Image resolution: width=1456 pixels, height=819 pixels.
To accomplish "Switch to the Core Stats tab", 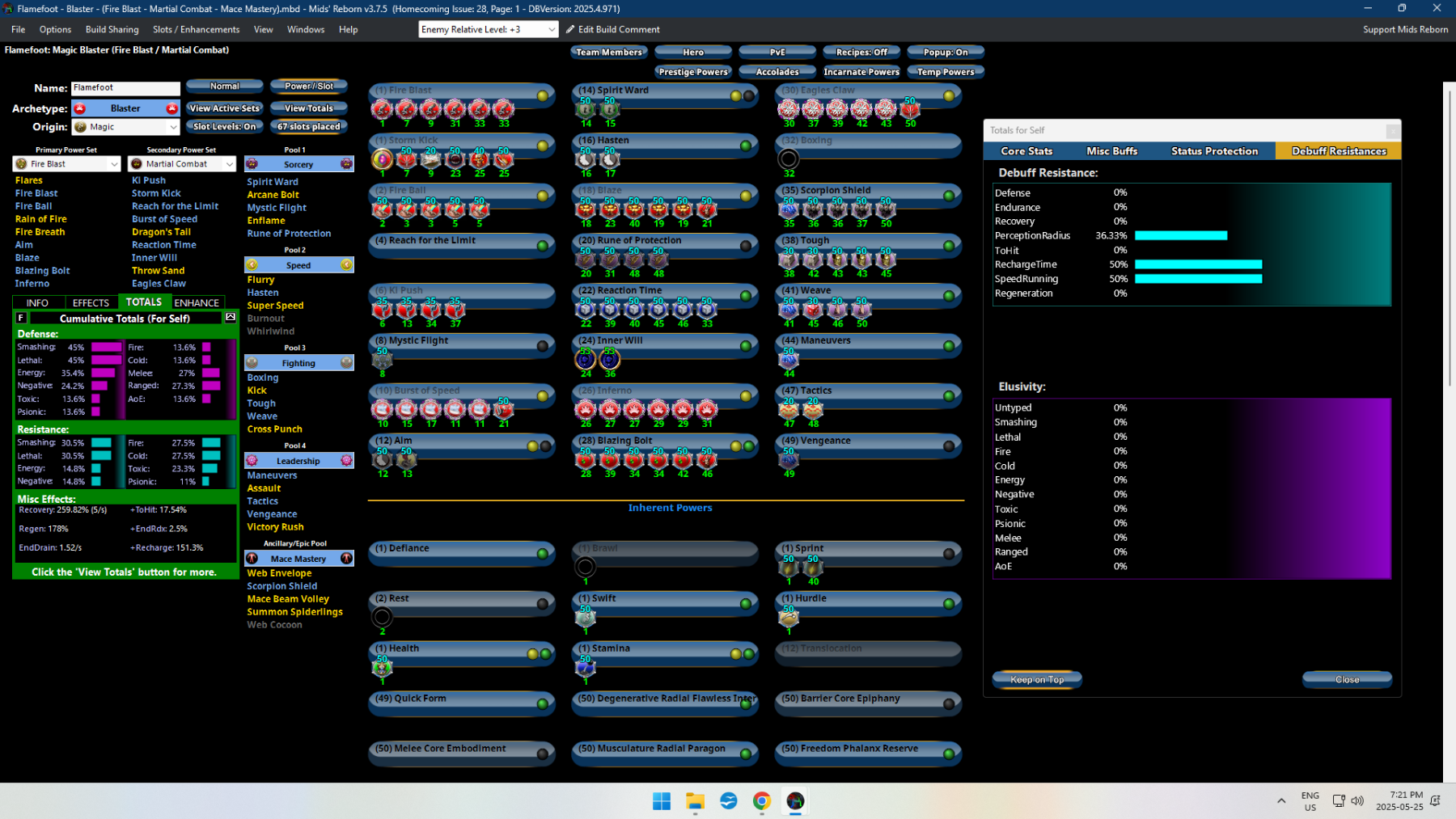I will pyautogui.click(x=1026, y=151).
